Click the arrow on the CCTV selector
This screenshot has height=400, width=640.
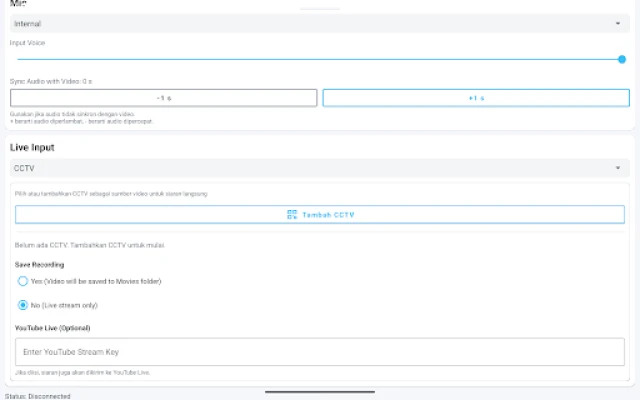(617, 168)
